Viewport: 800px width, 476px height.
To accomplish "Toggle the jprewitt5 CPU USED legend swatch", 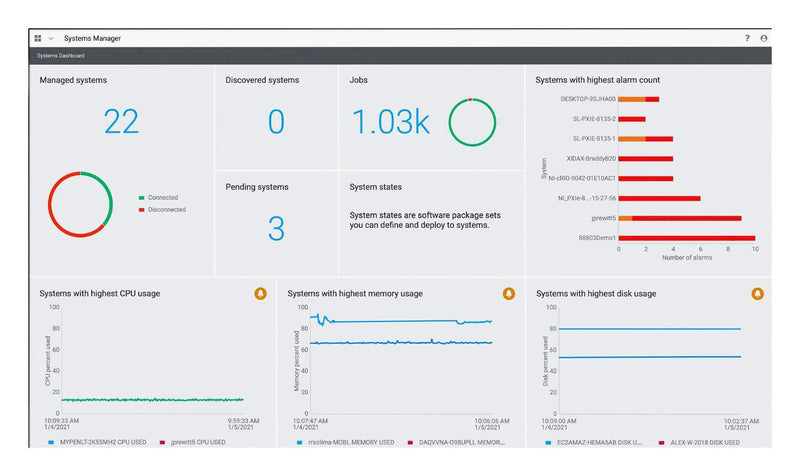I will click(162, 442).
